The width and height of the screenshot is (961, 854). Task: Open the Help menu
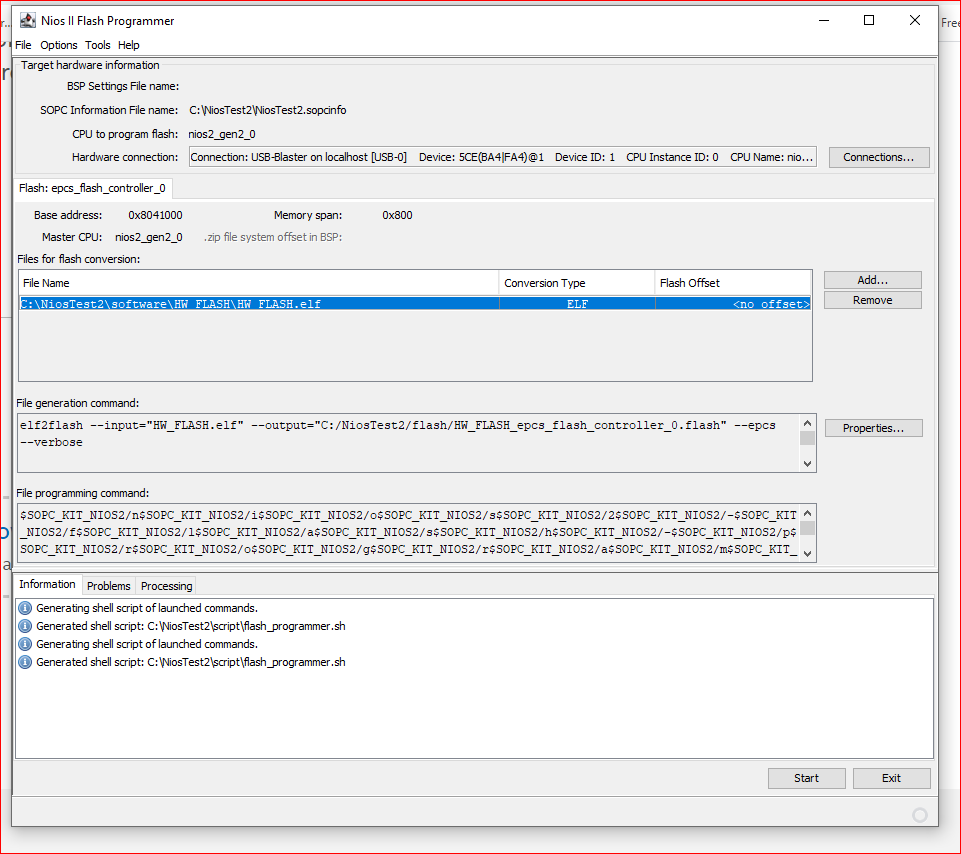tap(129, 45)
